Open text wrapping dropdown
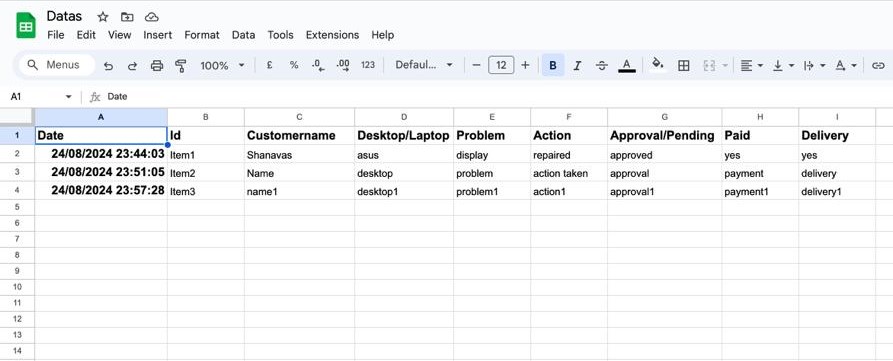The height and width of the screenshot is (361, 893). [814, 65]
